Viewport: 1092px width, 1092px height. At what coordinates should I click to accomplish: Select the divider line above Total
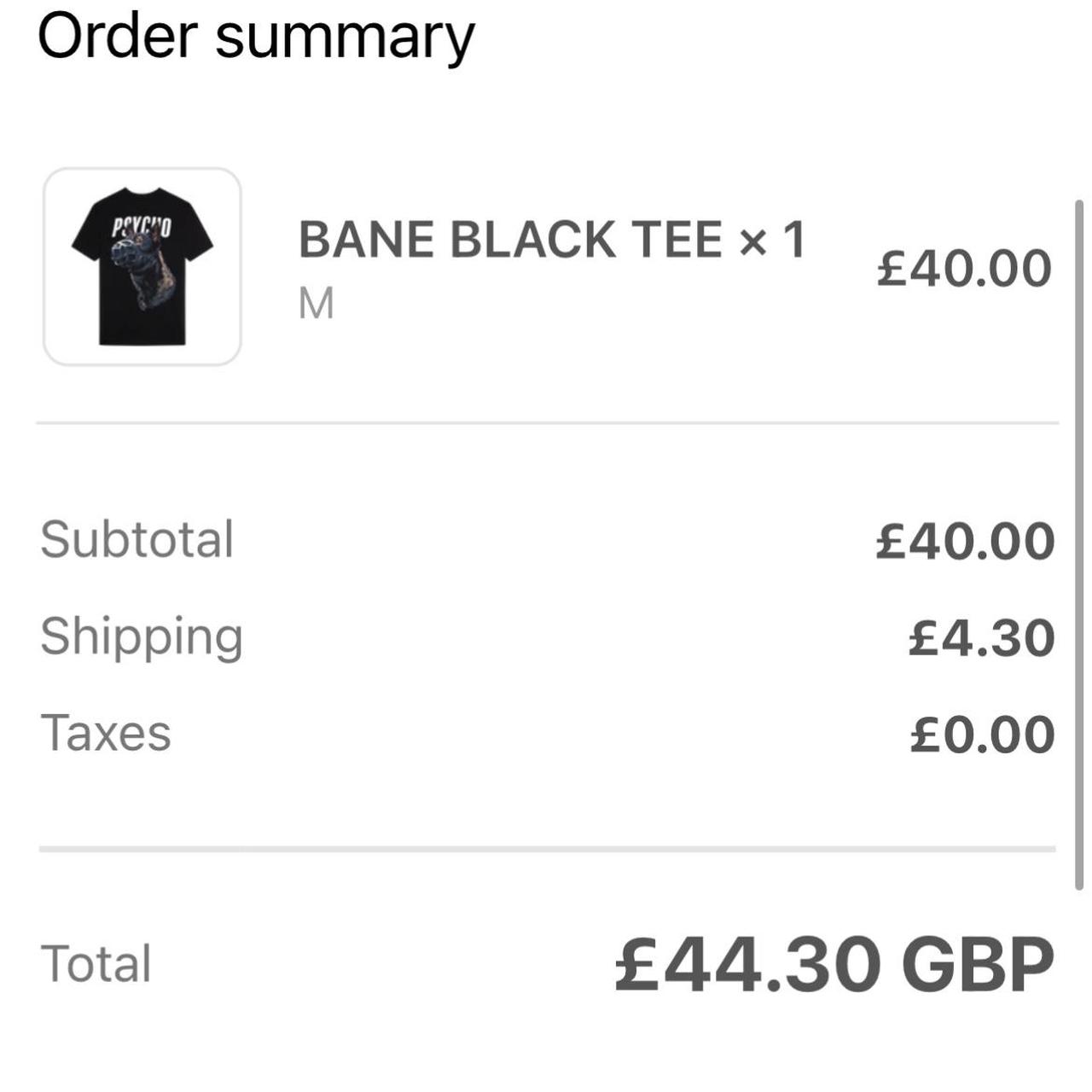[546, 847]
